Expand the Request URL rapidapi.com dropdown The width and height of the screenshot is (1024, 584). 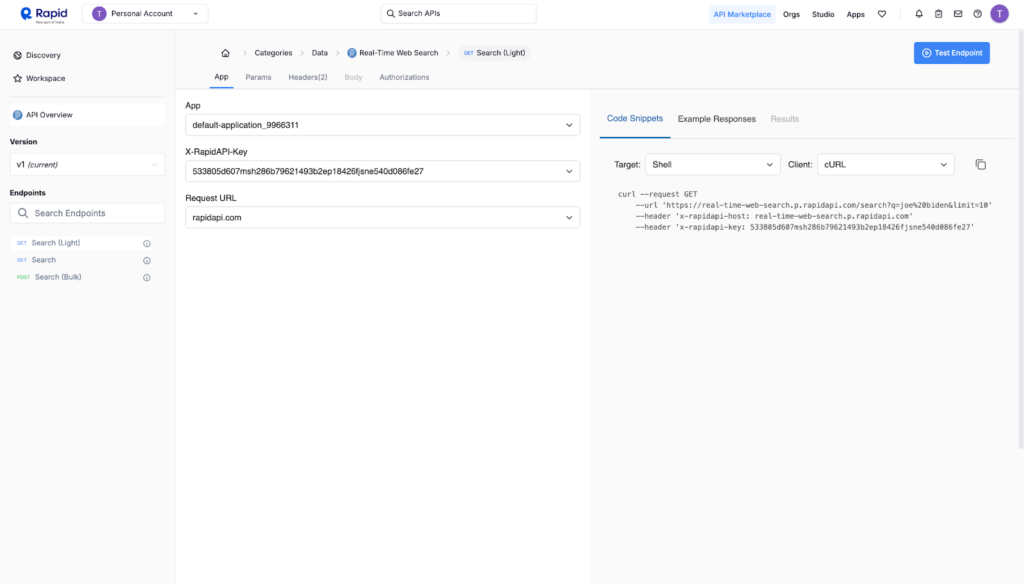tap(382, 218)
